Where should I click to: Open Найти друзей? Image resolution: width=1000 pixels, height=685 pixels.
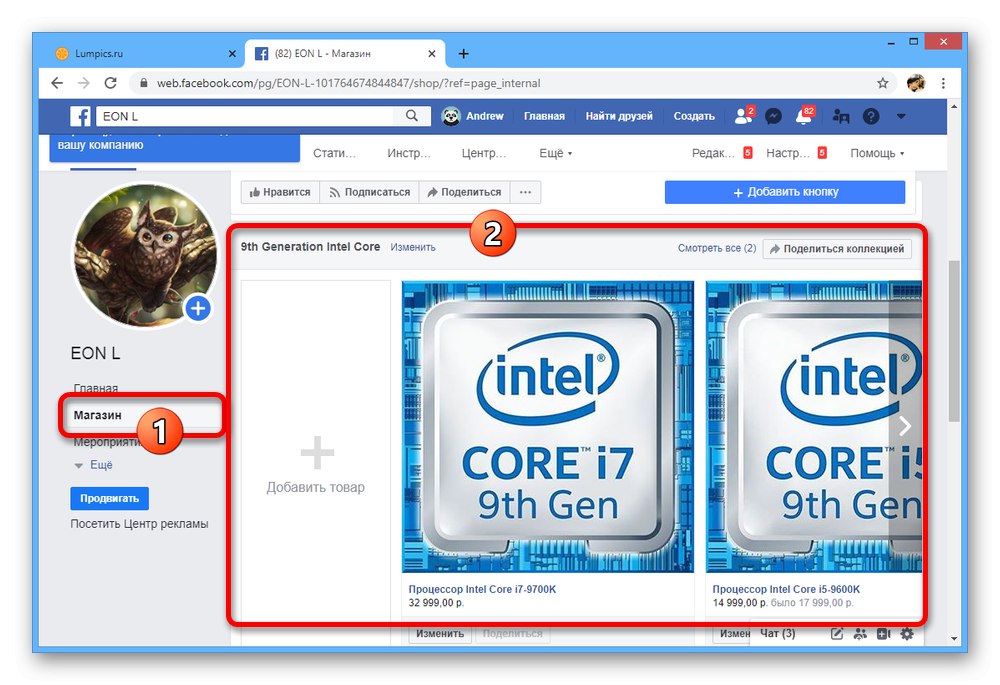coord(619,116)
